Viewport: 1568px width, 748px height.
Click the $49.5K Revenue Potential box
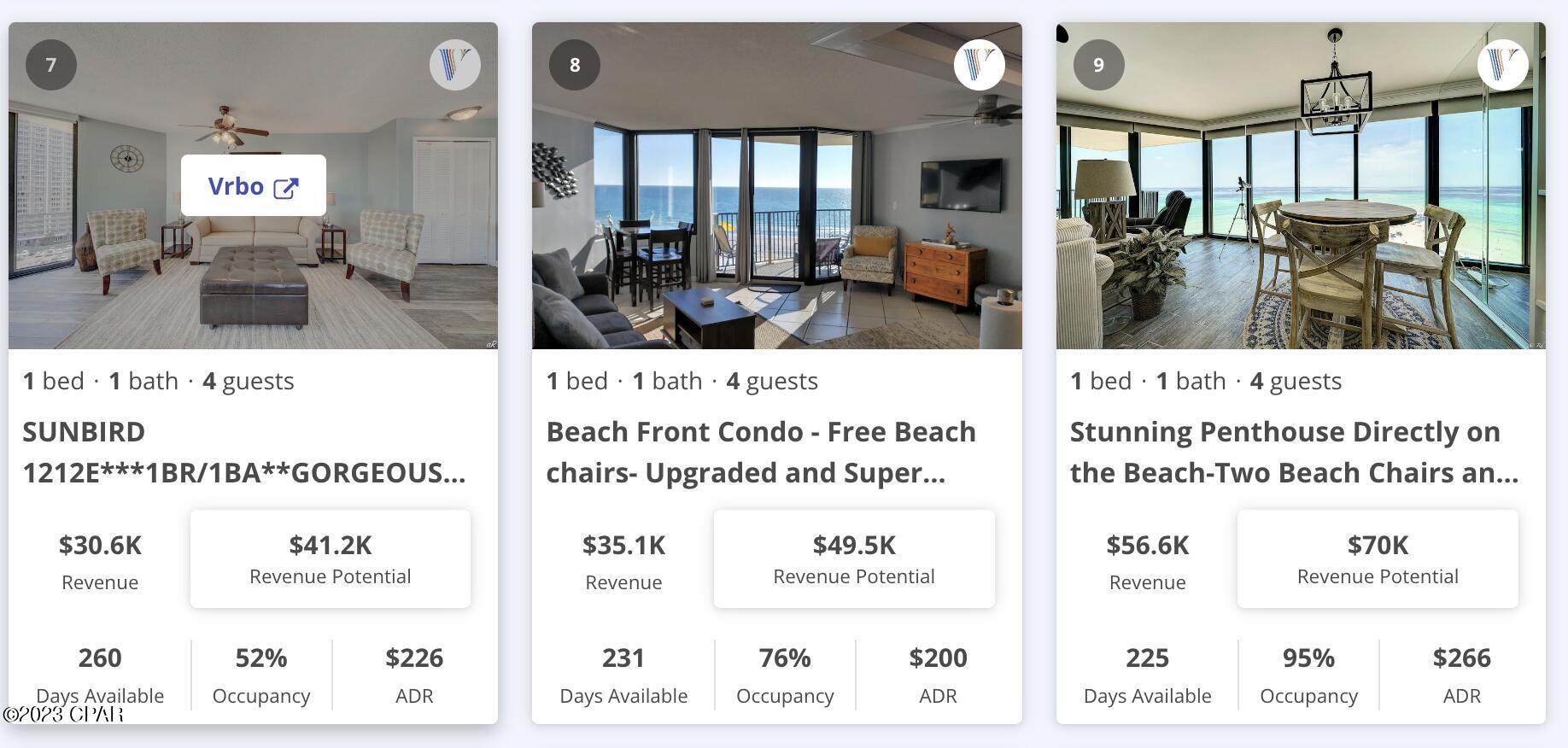point(853,558)
